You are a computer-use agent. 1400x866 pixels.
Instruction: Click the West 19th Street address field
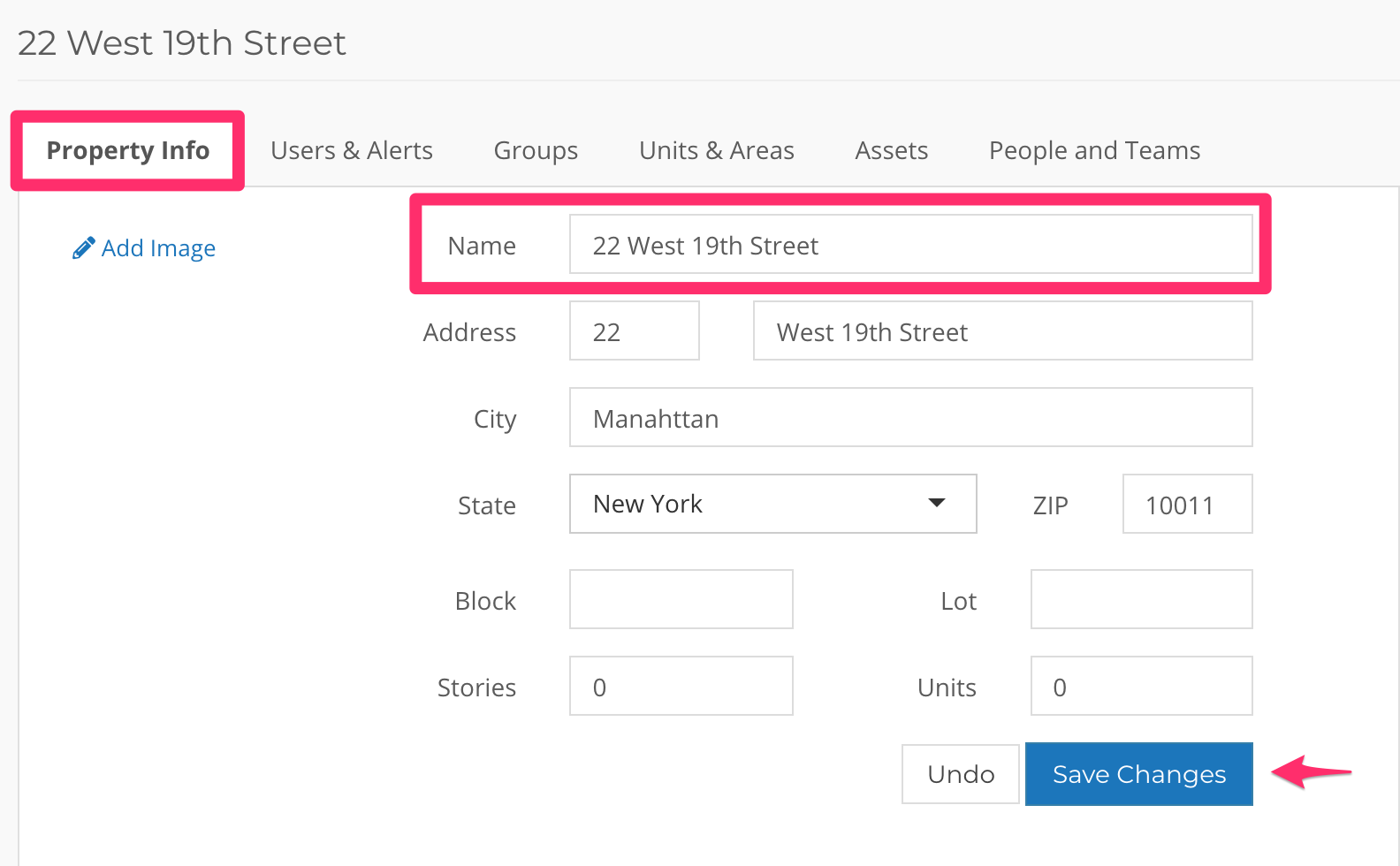tap(1003, 330)
